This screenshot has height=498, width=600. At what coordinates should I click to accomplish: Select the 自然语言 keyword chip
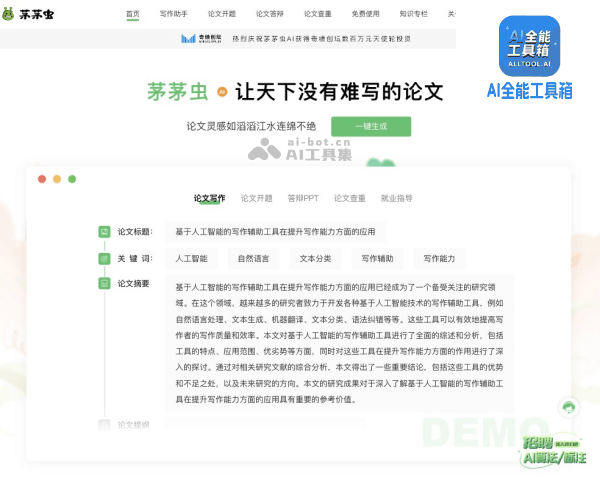(253, 259)
